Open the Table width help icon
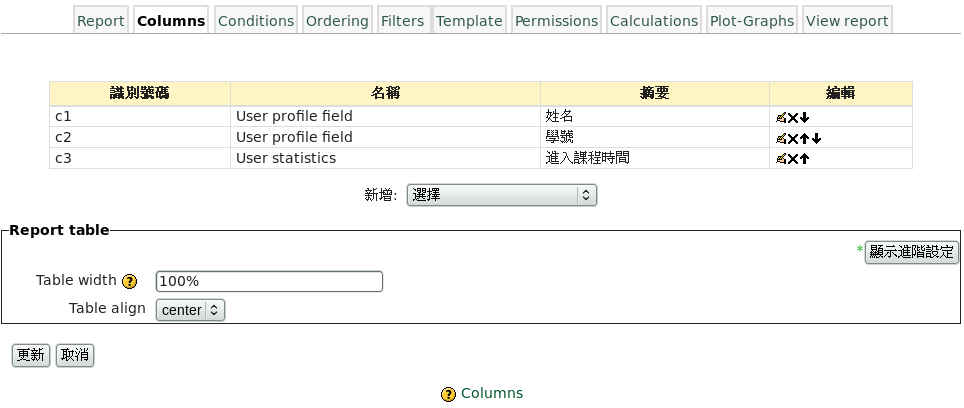Screen dimensions: 964x408 click(x=129, y=281)
